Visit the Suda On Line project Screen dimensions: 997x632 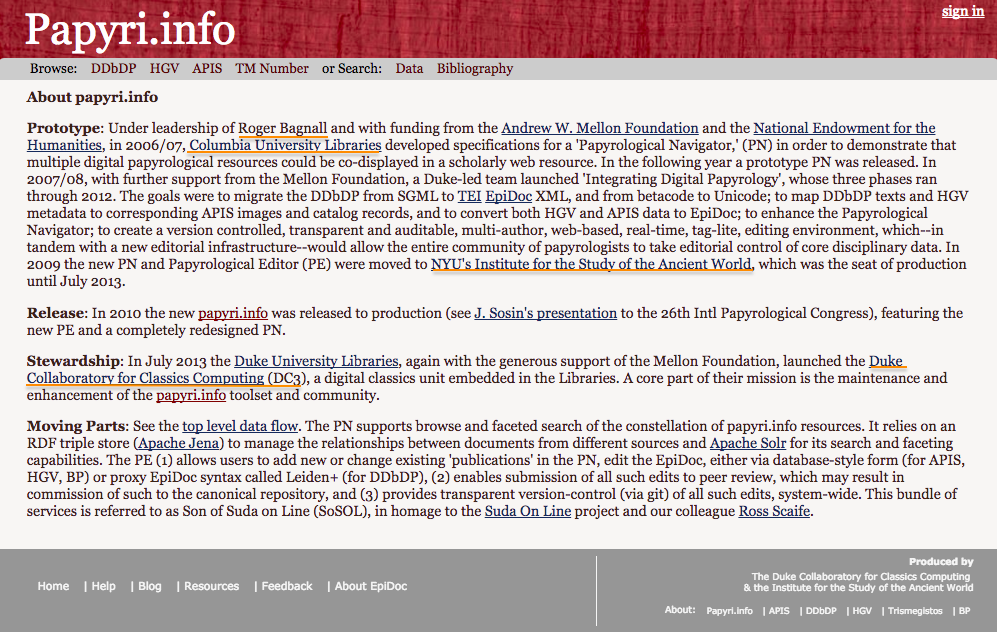click(528, 512)
